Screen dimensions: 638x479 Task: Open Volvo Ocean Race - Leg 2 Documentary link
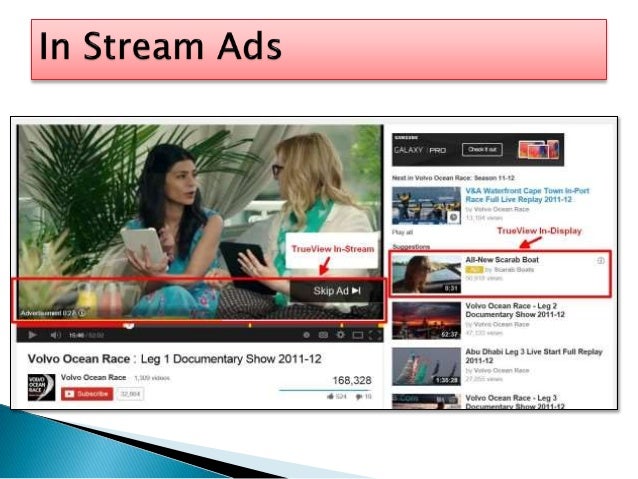(x=515, y=310)
